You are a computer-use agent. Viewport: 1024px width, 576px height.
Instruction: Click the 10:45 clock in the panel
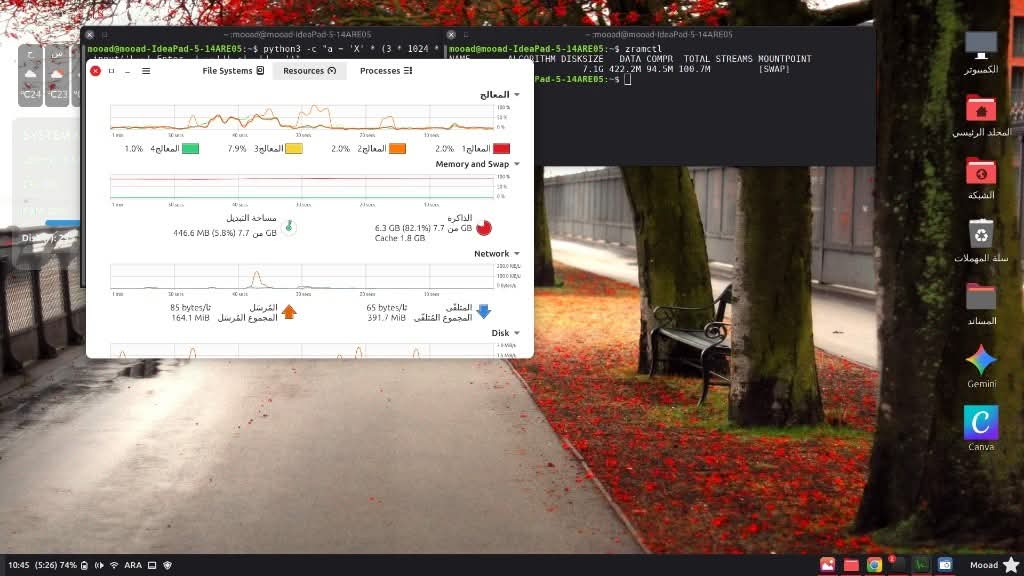[x=19, y=565]
